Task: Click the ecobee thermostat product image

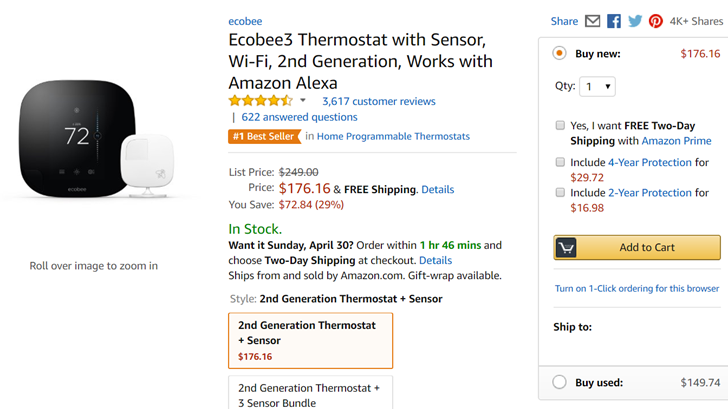Action: [x=97, y=139]
